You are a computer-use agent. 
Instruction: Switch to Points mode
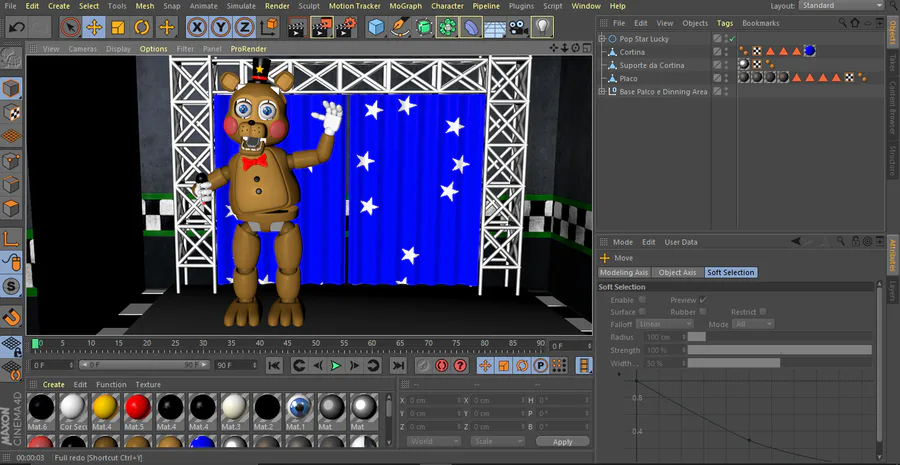(x=11, y=160)
